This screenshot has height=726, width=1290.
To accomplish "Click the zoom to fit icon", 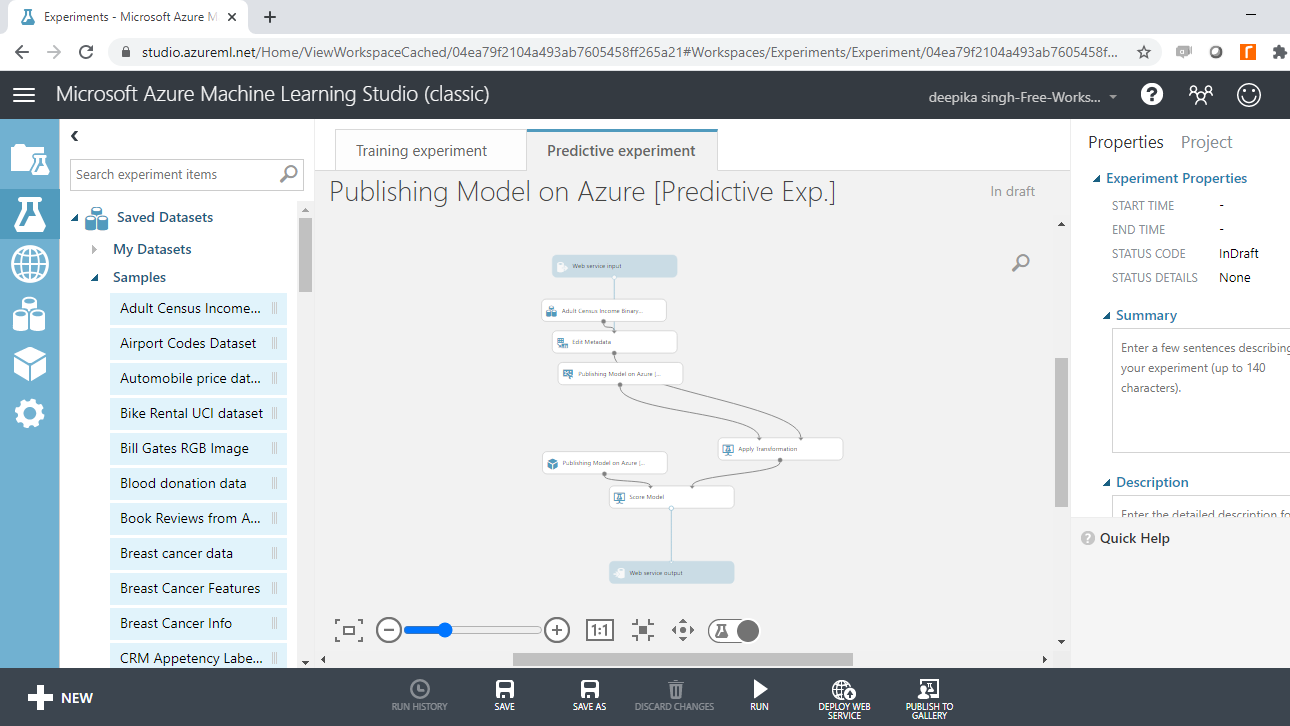I will pyautogui.click(x=643, y=630).
